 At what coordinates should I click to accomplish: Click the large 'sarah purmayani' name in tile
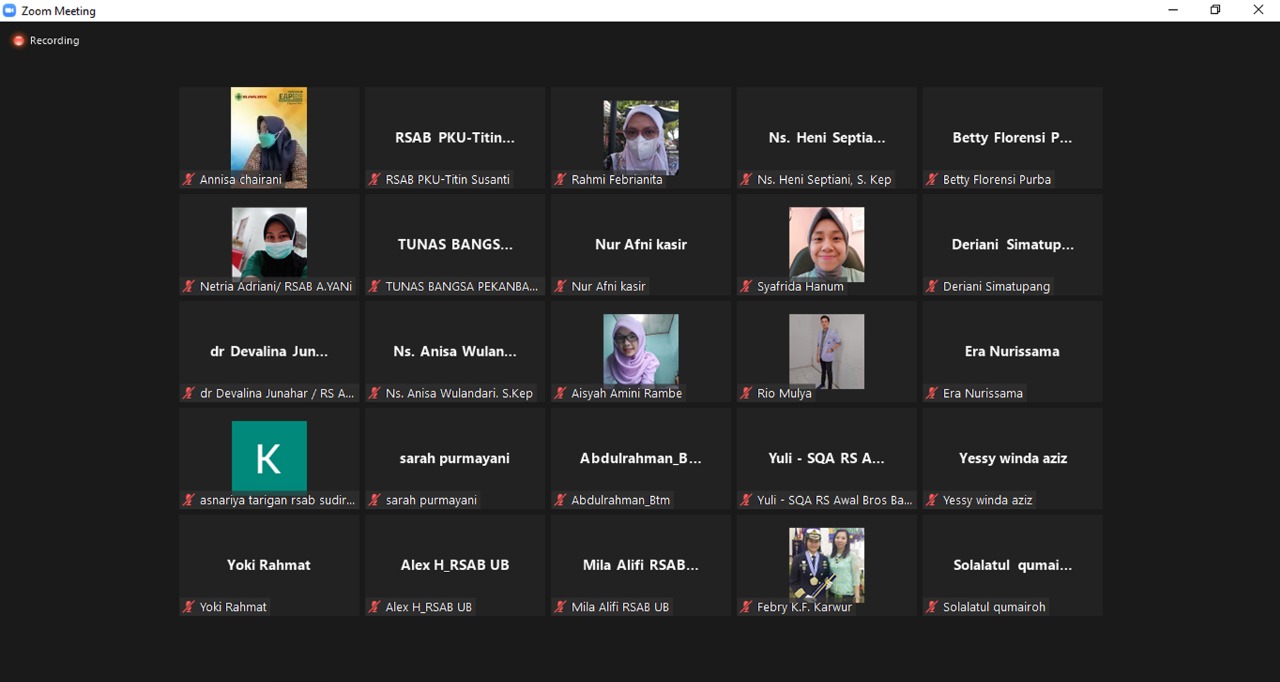tap(455, 458)
